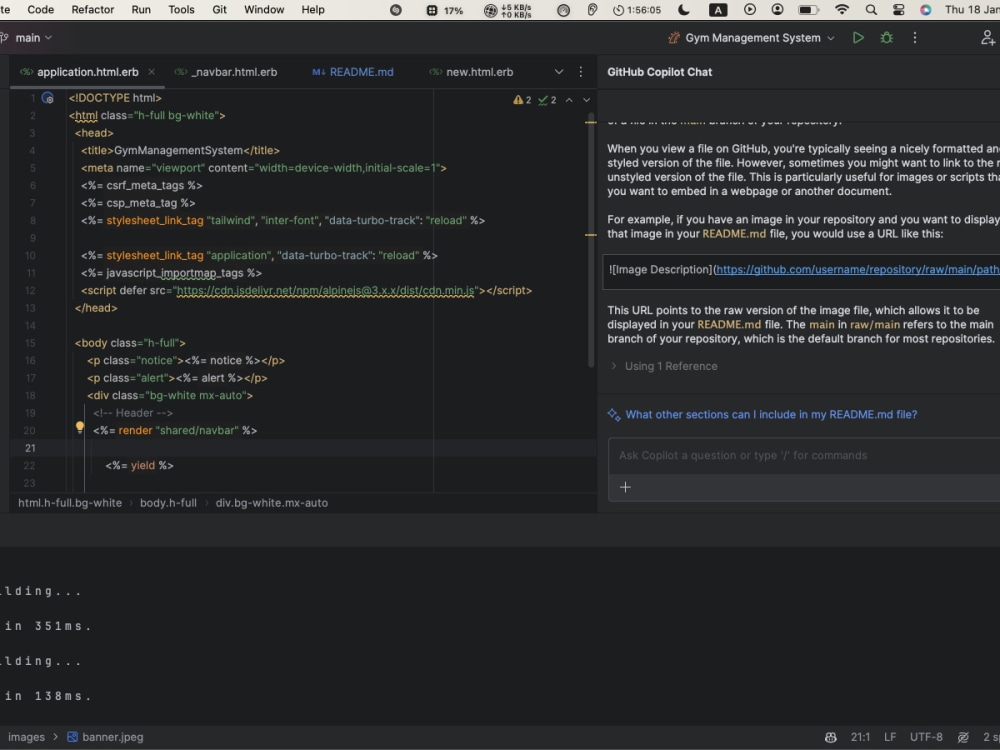Open GitHub Copilot status bar icon
The width and height of the screenshot is (1000, 750).
(830, 737)
